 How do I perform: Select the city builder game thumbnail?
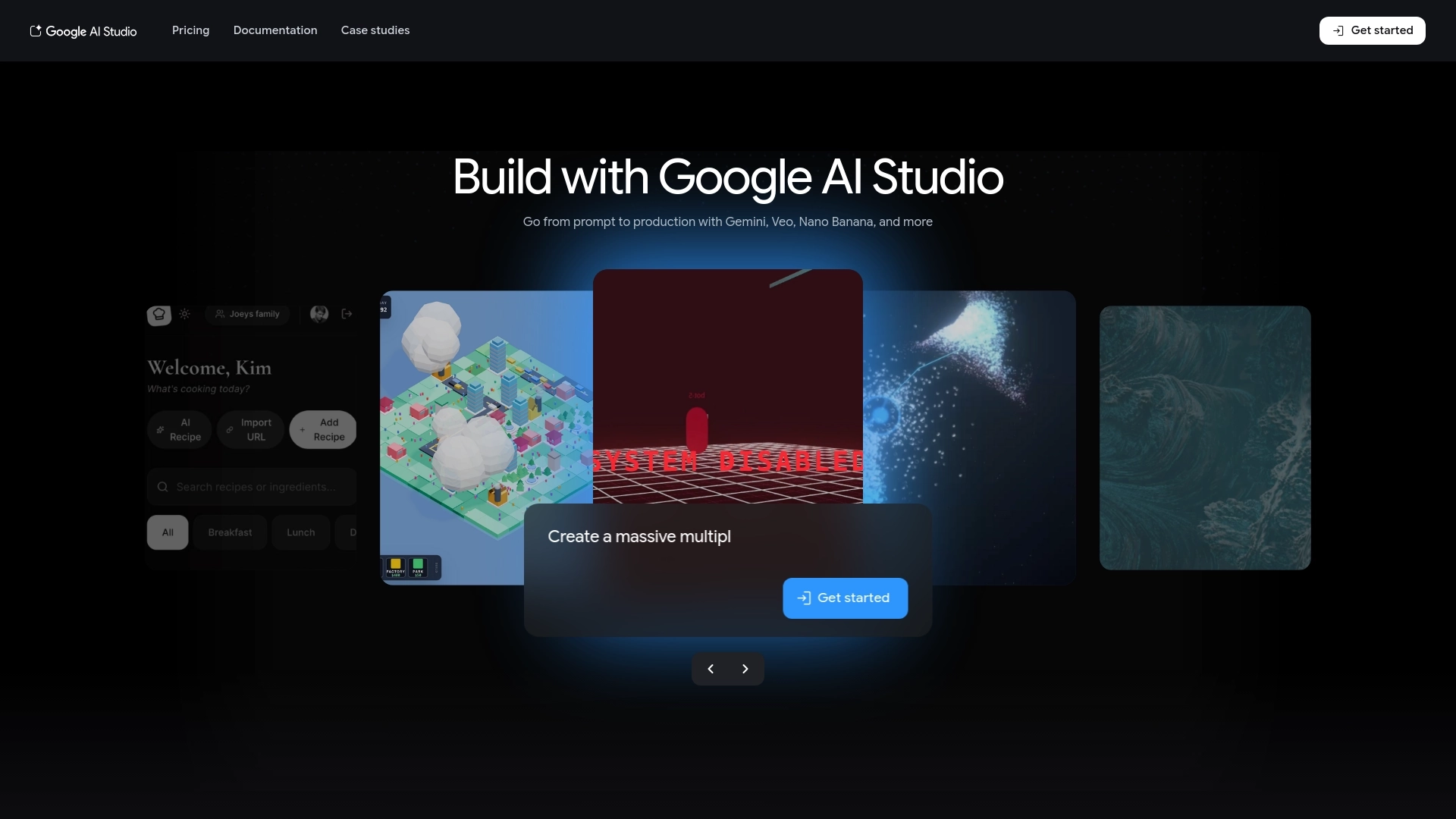tap(485, 438)
